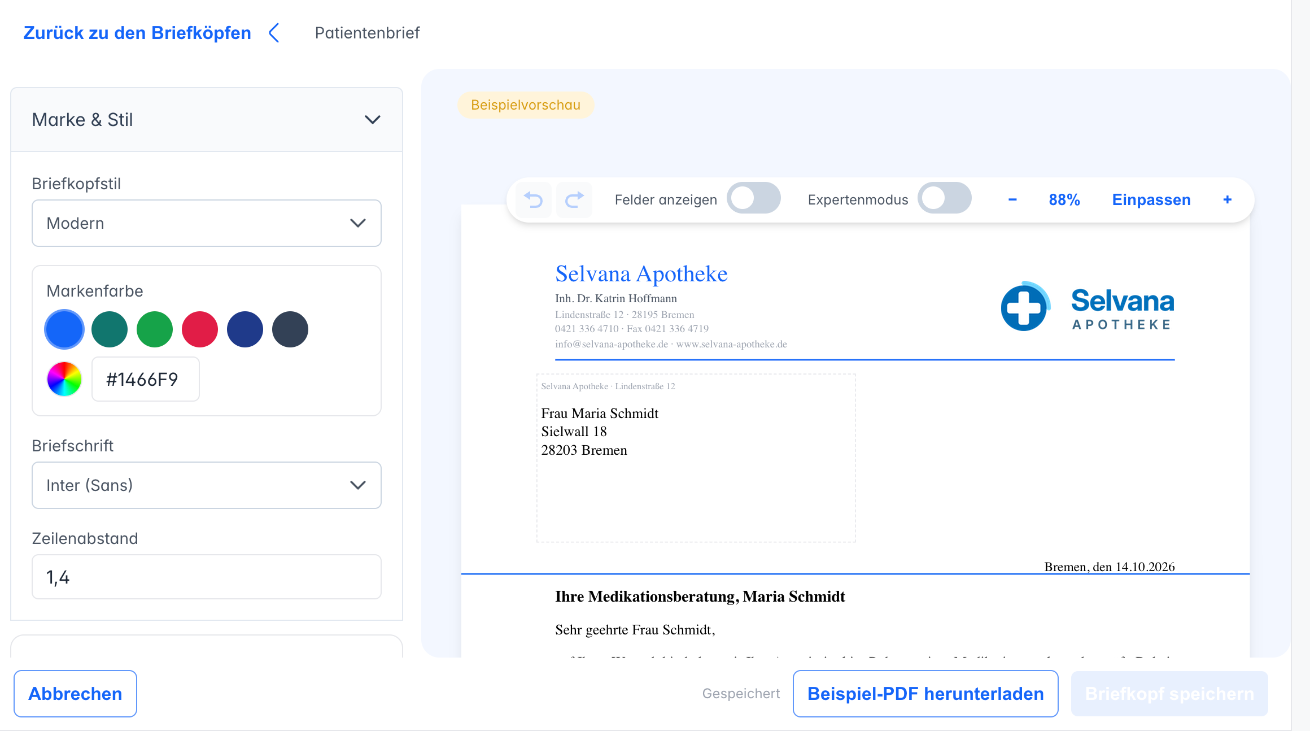Select the teal brand color swatch
This screenshot has height=731, width=1310.
tap(109, 329)
